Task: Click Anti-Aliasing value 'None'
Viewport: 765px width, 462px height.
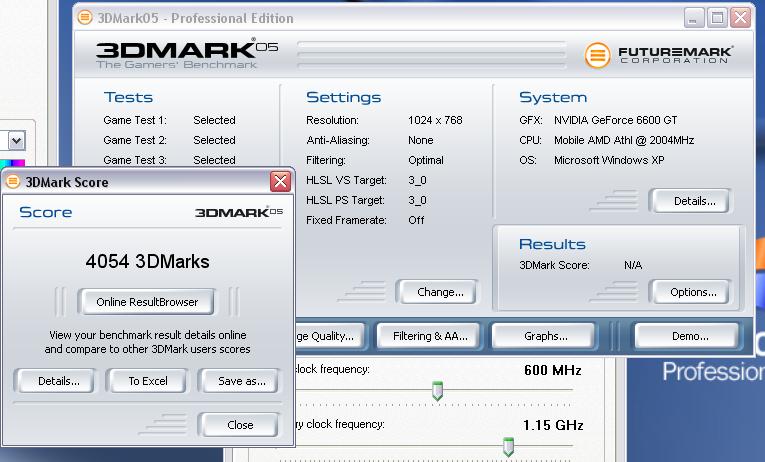Action: [421, 140]
